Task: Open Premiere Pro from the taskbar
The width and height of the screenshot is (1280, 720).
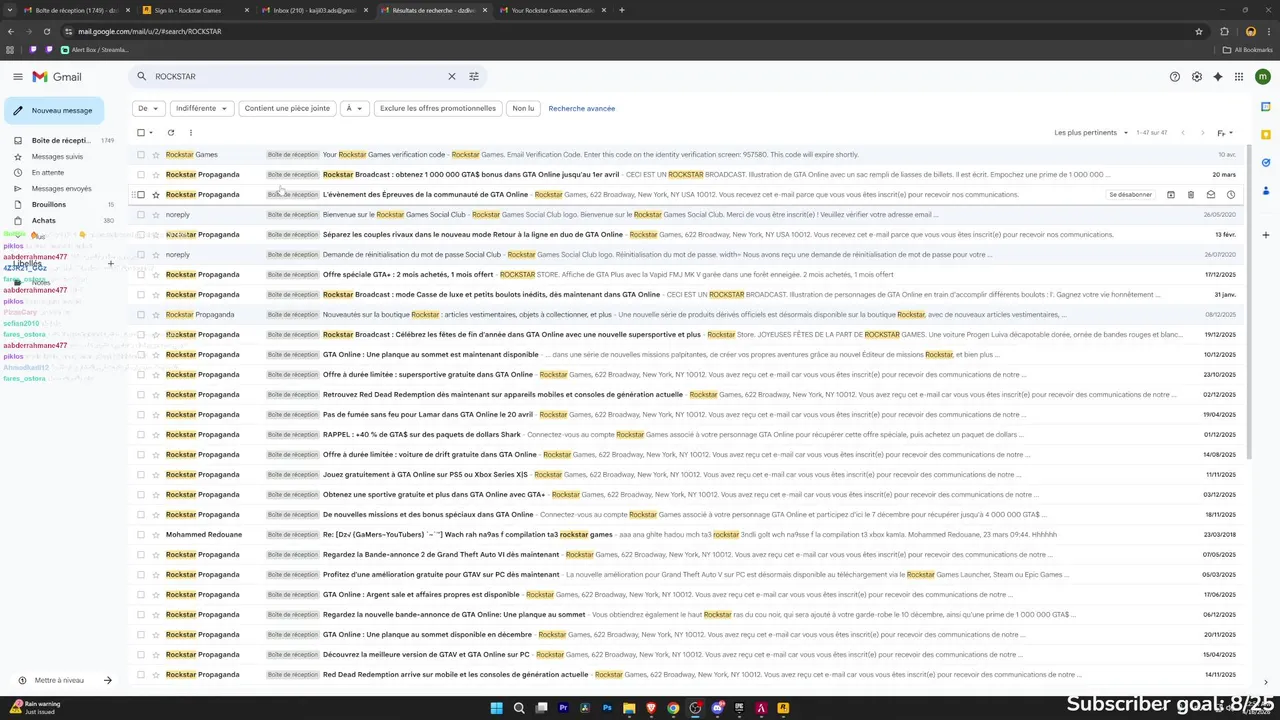Action: point(563,708)
